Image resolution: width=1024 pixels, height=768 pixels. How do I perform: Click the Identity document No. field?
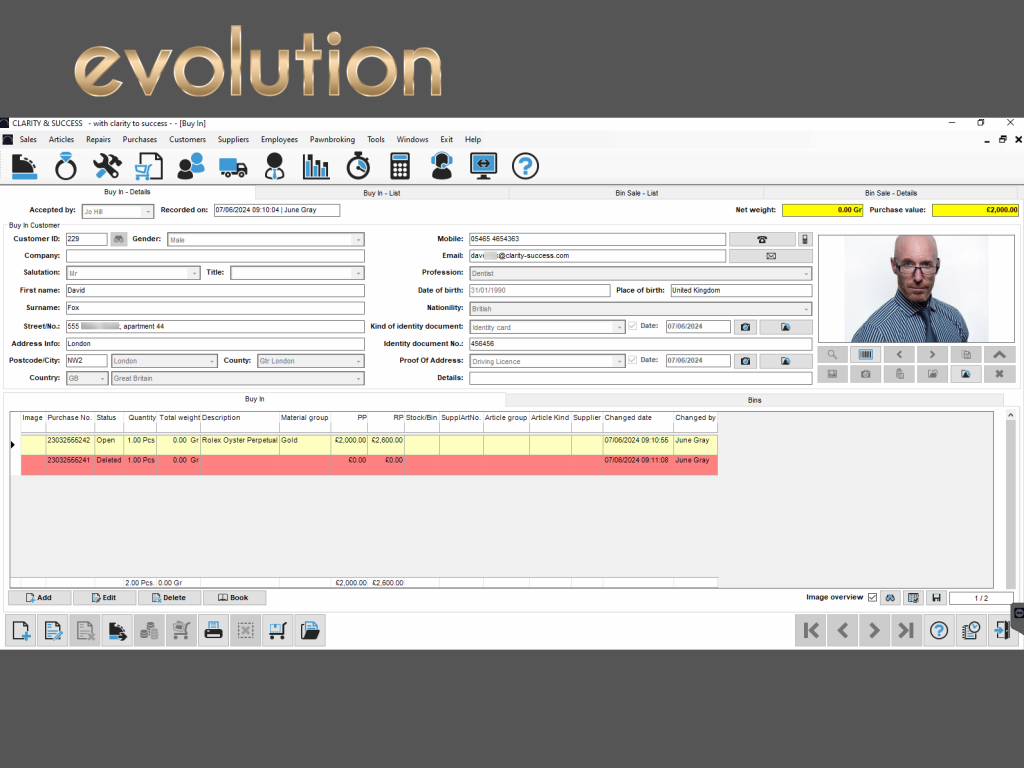[x=640, y=344]
